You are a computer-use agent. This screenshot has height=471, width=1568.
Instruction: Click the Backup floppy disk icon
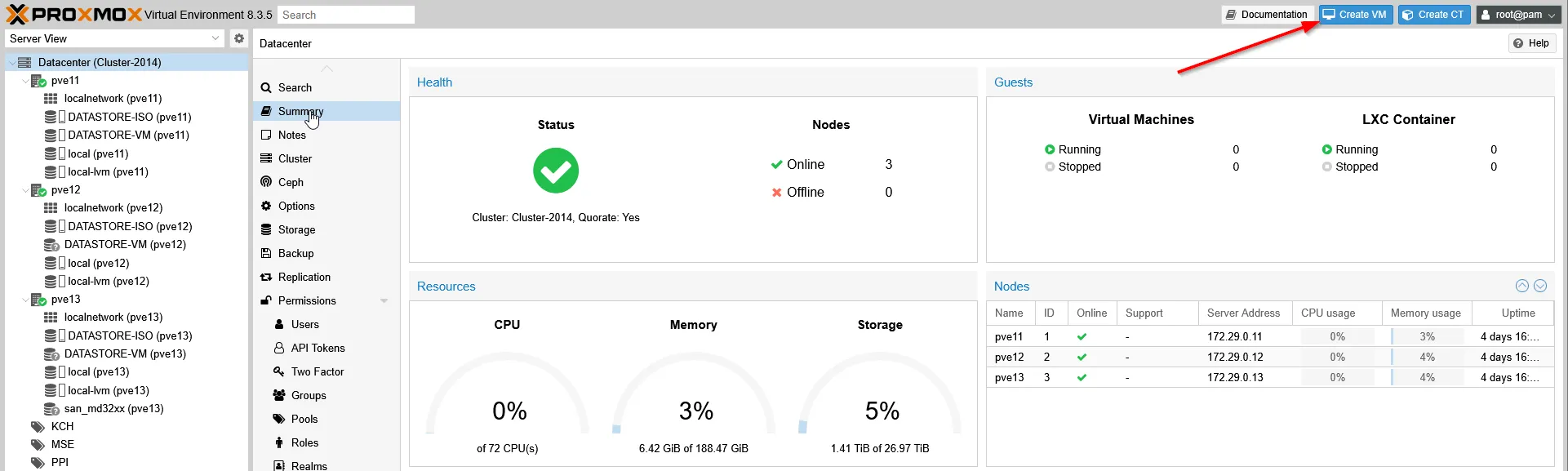(266, 253)
